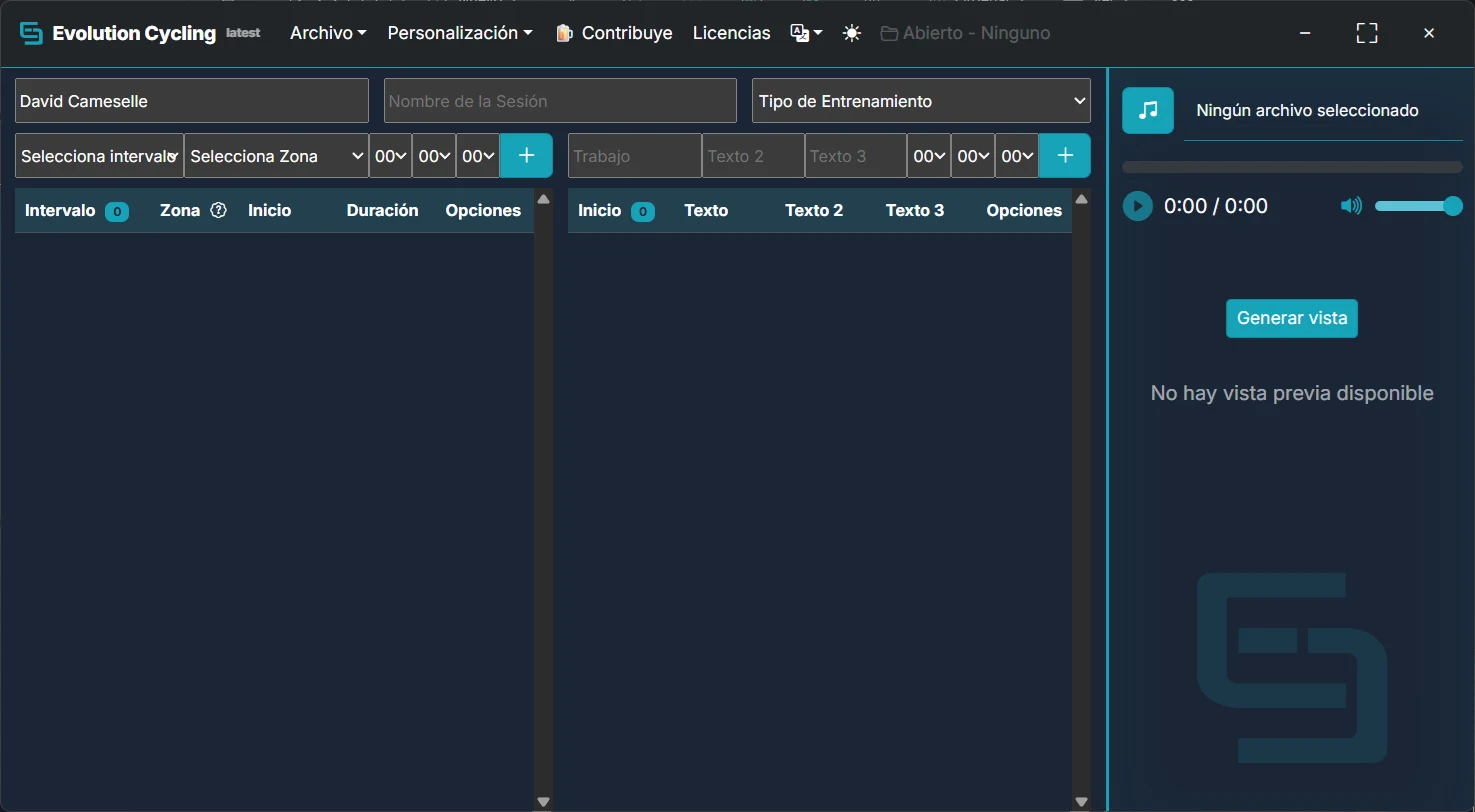Click the Generar vista button

point(1292,318)
